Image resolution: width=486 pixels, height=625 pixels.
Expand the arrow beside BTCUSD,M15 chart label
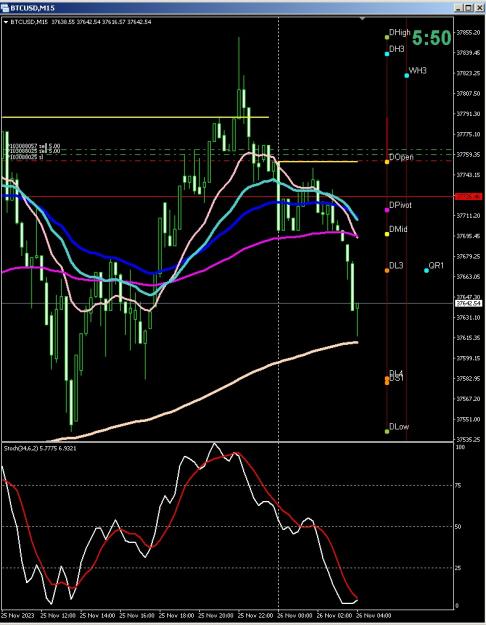click(x=6, y=22)
